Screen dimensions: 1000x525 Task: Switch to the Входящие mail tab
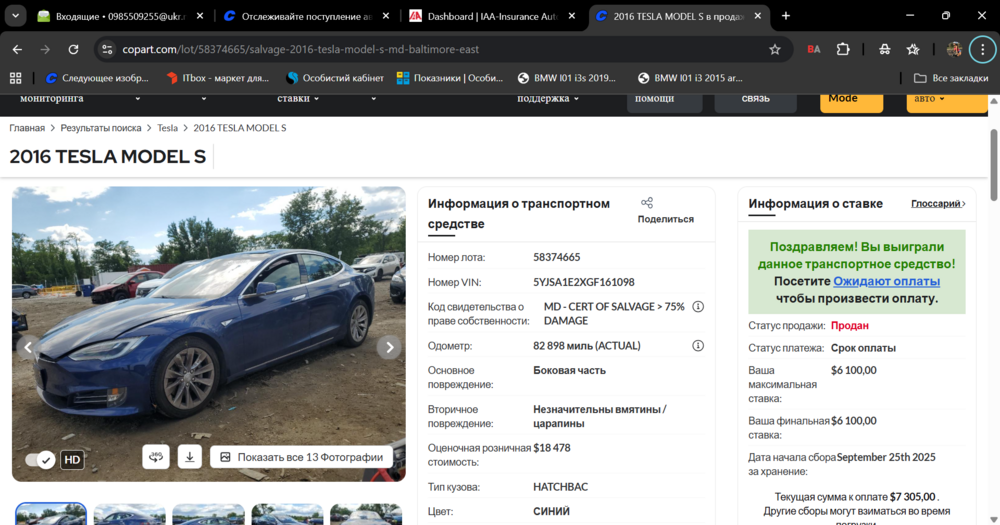point(120,16)
